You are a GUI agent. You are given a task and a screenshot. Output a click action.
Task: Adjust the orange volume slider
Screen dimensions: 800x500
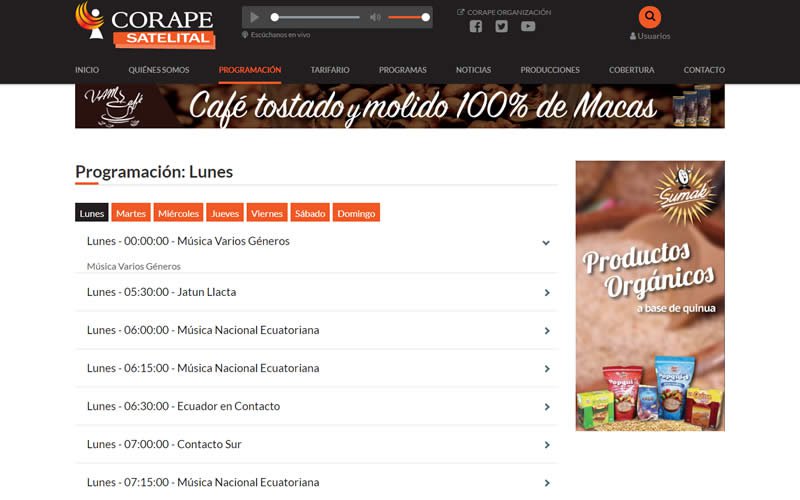[x=408, y=18]
